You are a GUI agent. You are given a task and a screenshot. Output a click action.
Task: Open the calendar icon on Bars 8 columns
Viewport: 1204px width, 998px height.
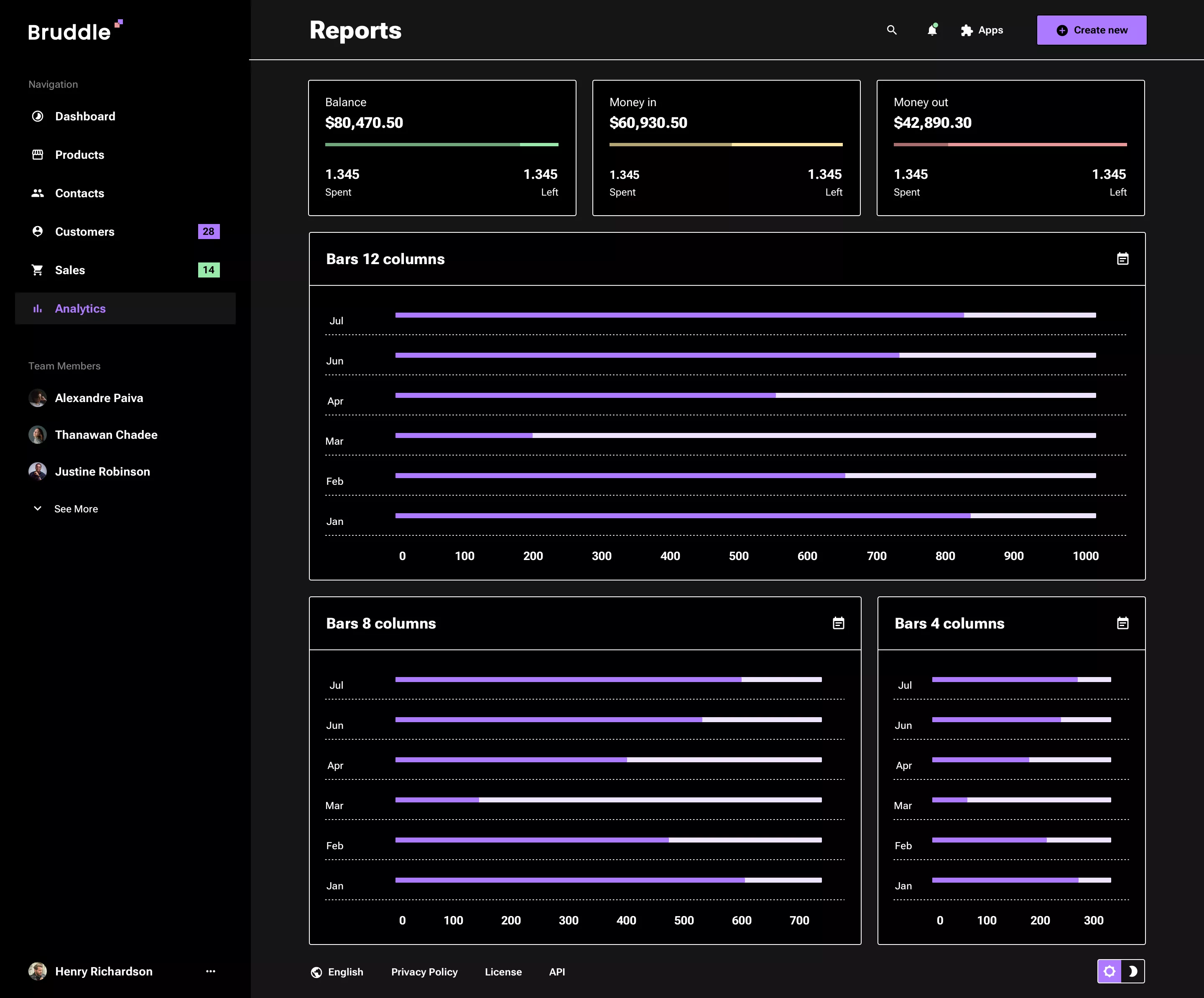(838, 623)
